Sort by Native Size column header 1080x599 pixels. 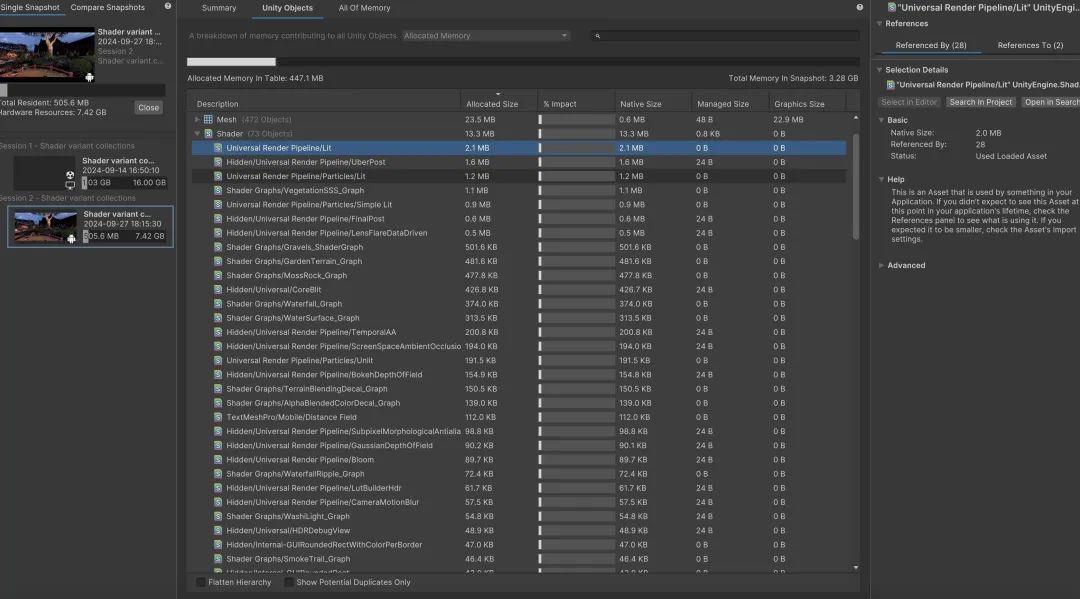point(653,104)
